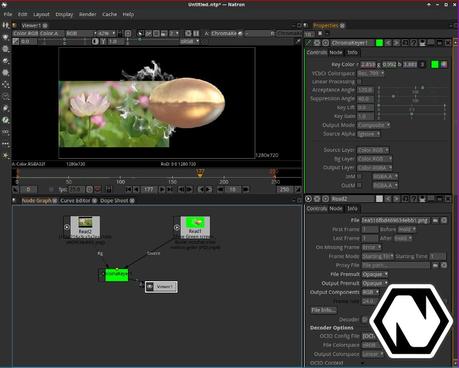Select the Viewer1 node in graph
This screenshot has width=459, height=368.
tap(161, 287)
